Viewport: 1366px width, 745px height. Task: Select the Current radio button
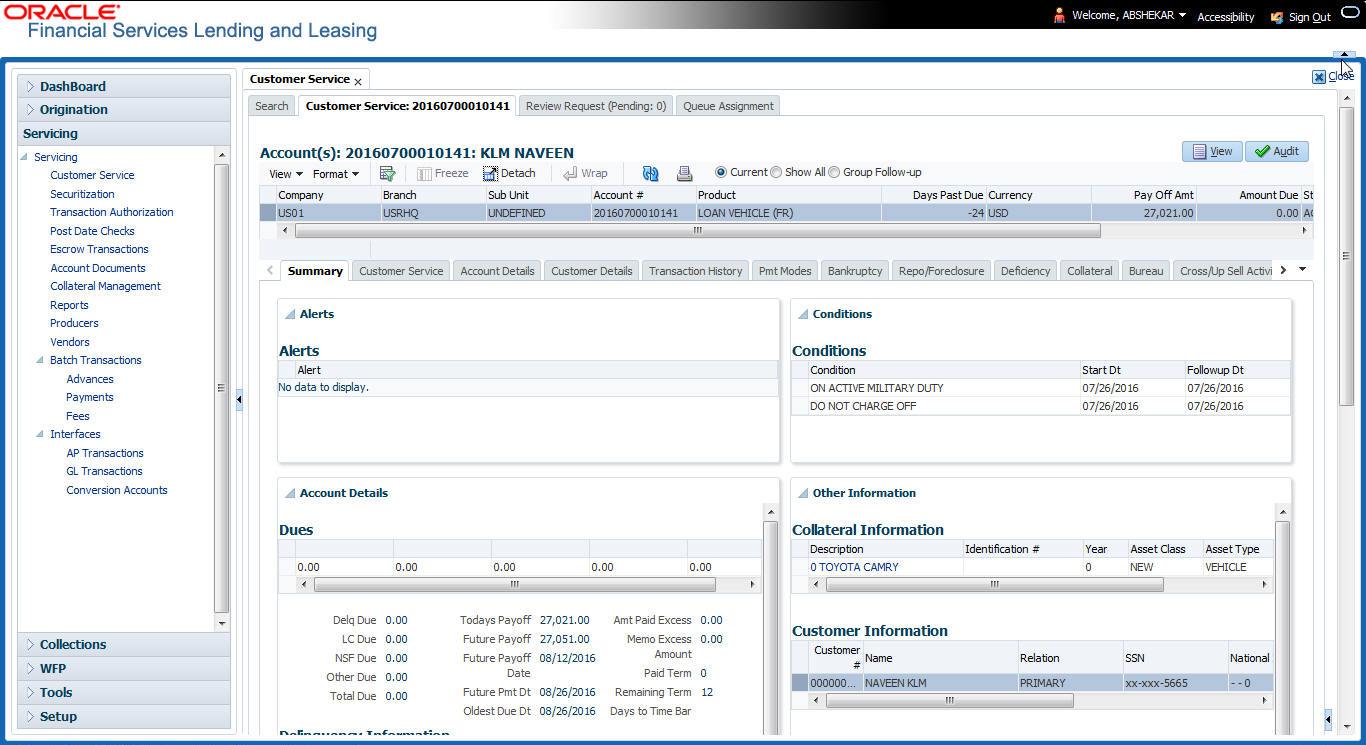point(721,172)
